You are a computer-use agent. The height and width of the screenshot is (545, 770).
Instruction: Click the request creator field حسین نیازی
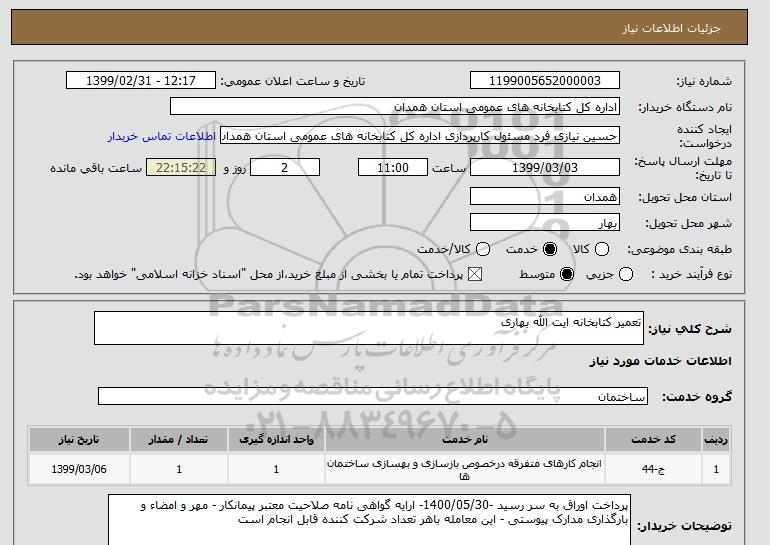(420, 136)
